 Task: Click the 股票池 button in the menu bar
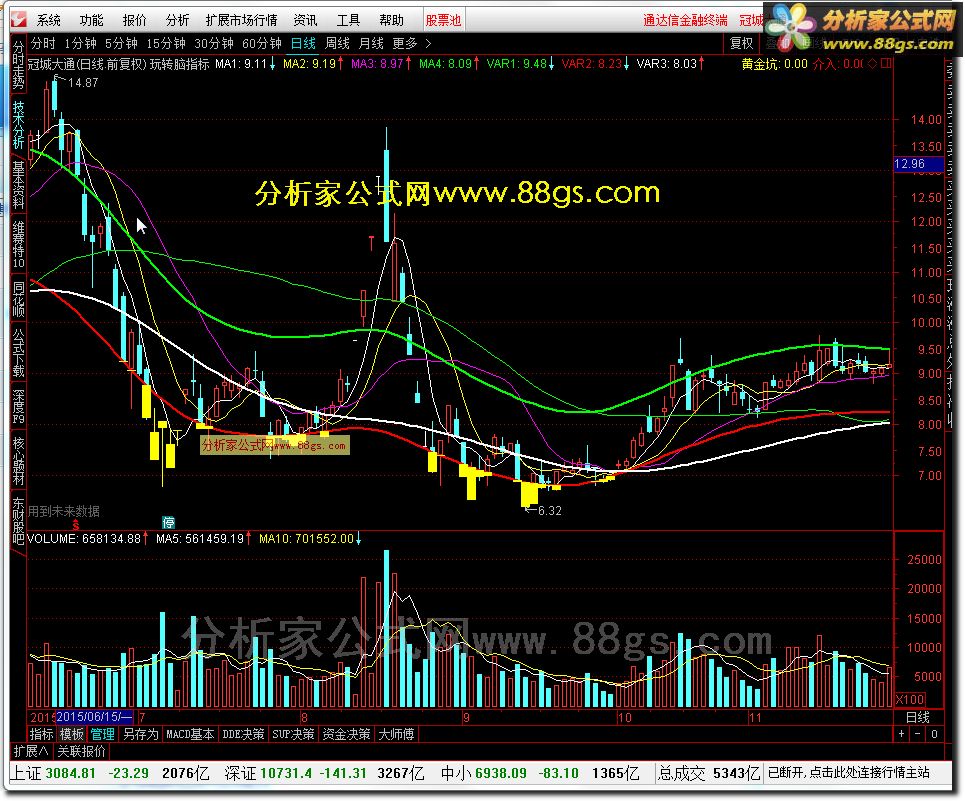[x=443, y=20]
